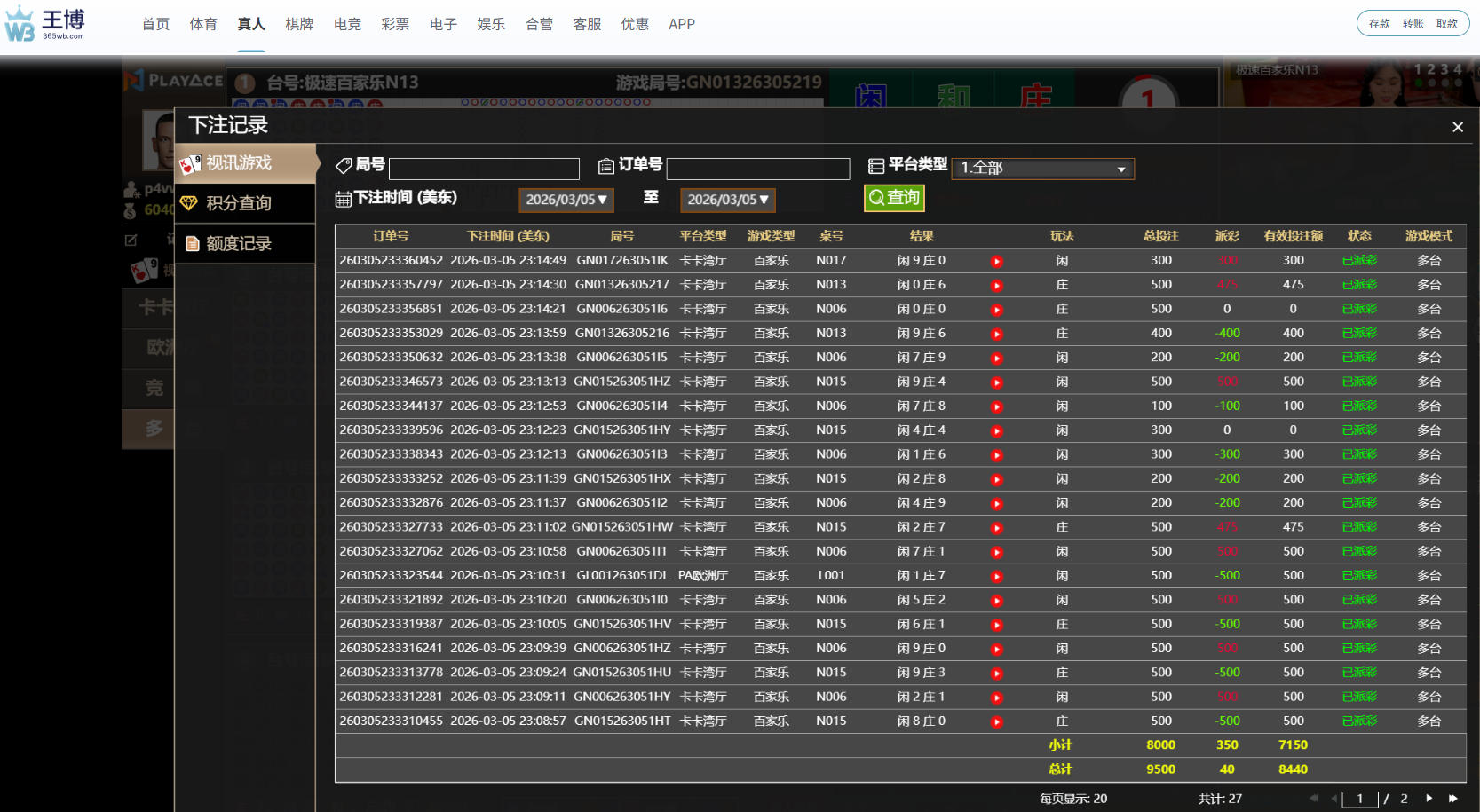Click the 取款 link in top right

click(x=1446, y=24)
